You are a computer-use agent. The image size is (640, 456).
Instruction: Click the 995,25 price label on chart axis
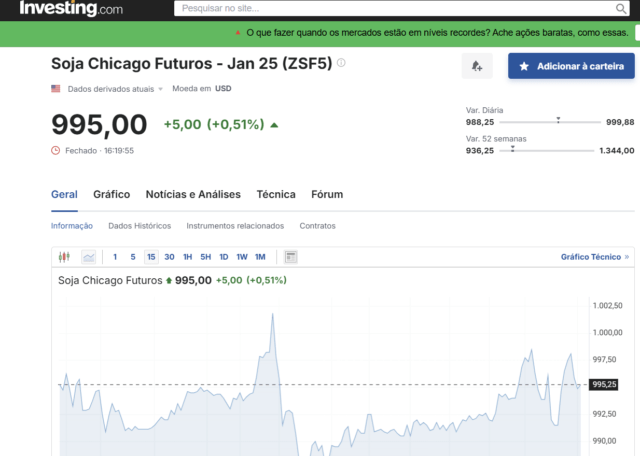click(x=604, y=385)
